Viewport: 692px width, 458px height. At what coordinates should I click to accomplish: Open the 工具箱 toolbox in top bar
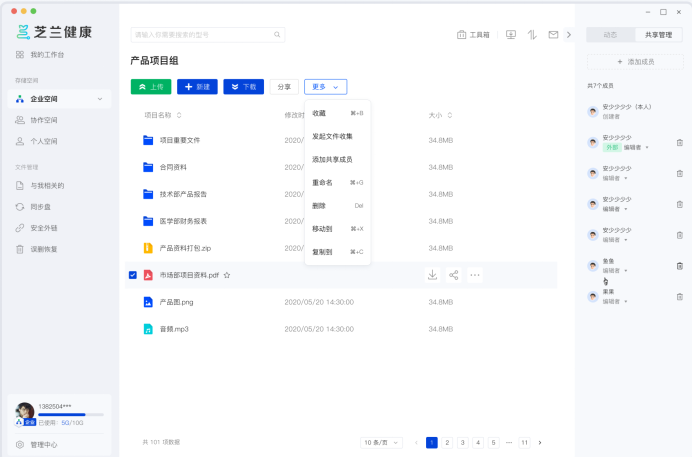[x=473, y=35]
